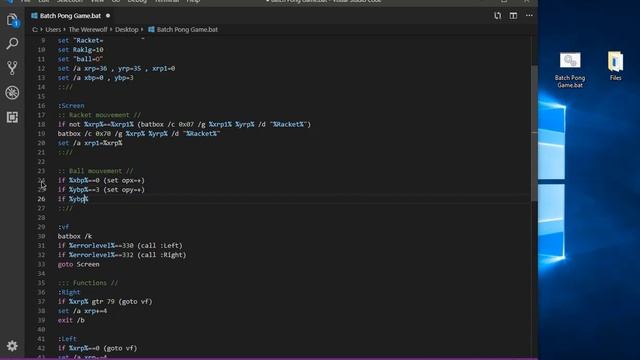
Task: Select the Files folder on the desktop
Action: click(616, 66)
